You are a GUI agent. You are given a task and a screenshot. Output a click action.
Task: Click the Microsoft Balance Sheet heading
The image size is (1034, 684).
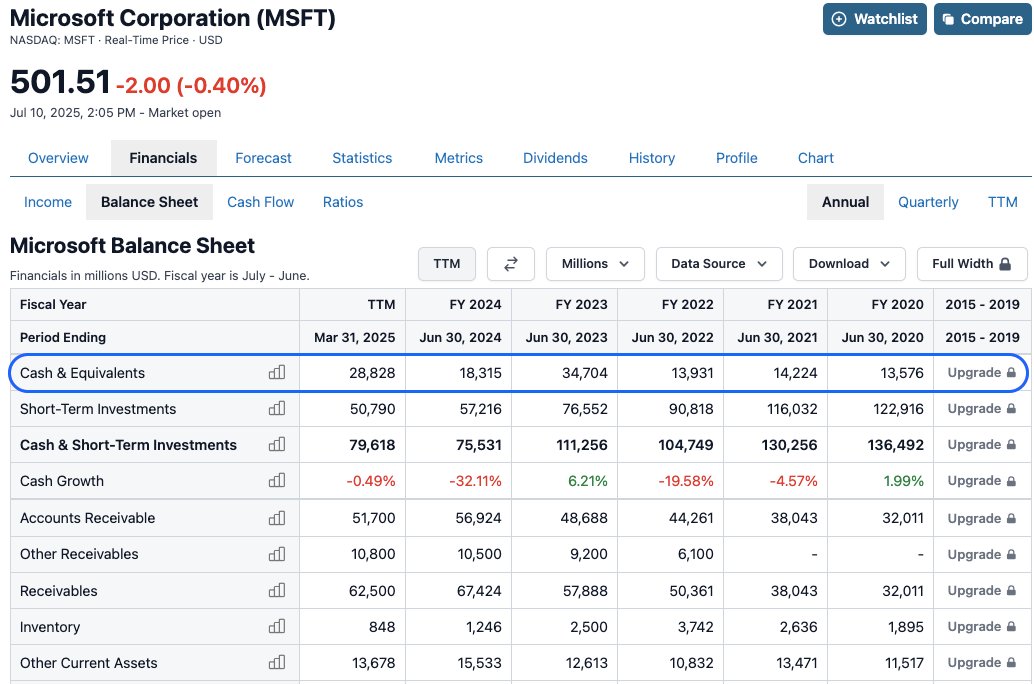pyautogui.click(x=132, y=245)
